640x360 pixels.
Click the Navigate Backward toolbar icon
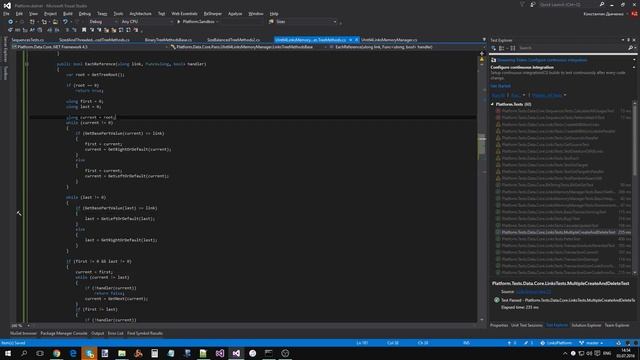(x=11, y=22)
